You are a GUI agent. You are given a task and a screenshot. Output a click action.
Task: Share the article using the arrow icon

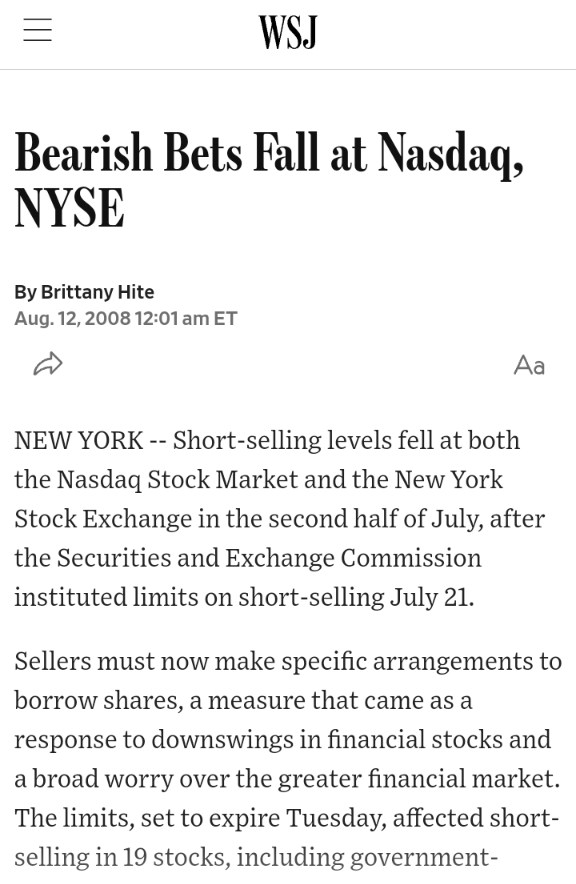pyautogui.click(x=48, y=364)
